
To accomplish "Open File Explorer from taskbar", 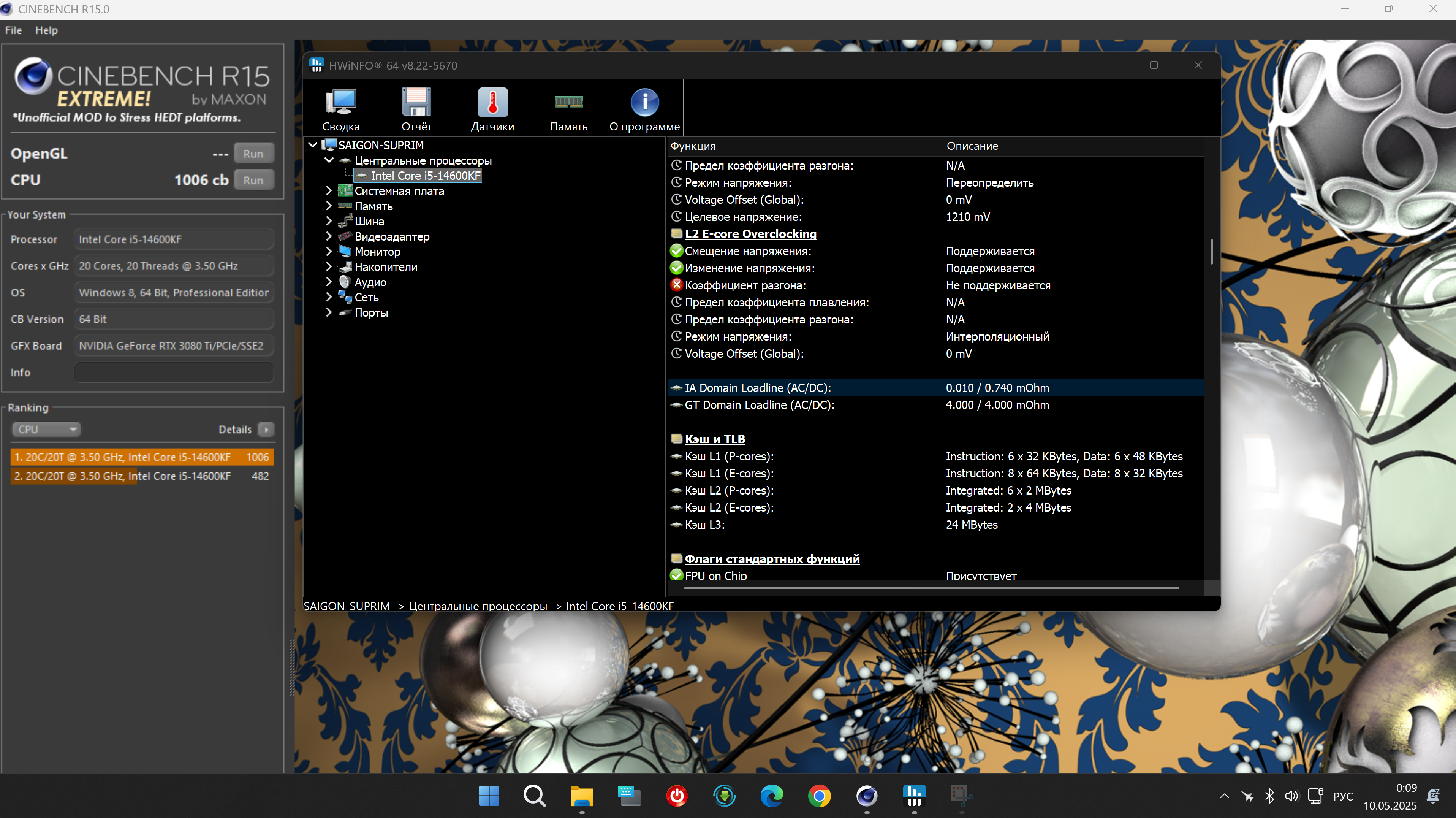I will 582,796.
